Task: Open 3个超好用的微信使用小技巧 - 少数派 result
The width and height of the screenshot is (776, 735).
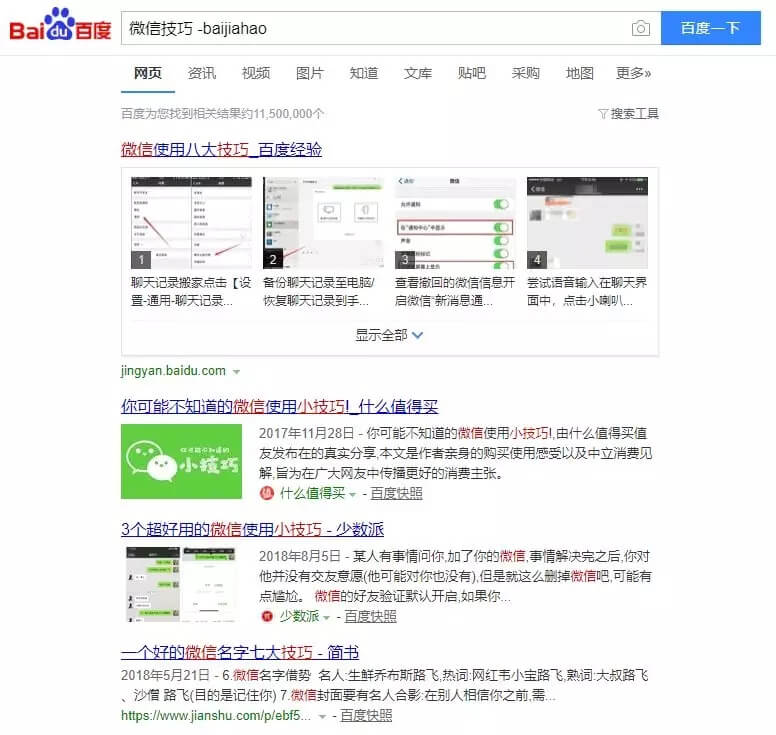Action: tap(252, 529)
